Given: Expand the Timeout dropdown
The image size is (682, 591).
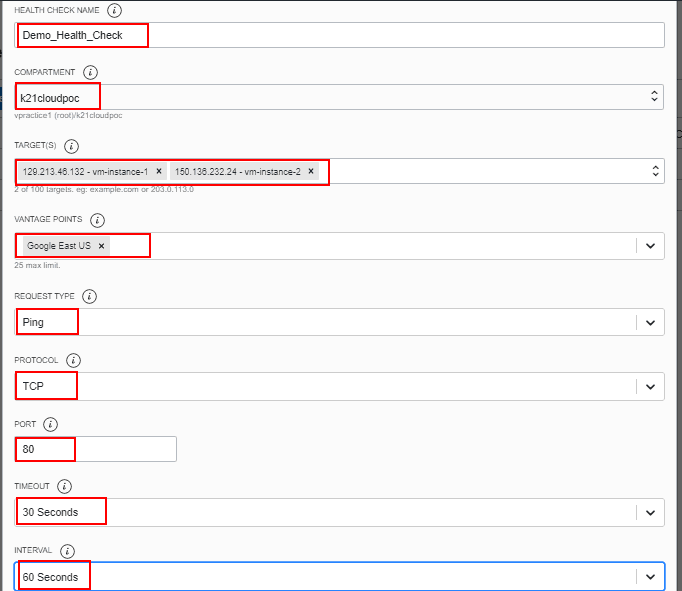Looking at the screenshot, I should (x=650, y=513).
